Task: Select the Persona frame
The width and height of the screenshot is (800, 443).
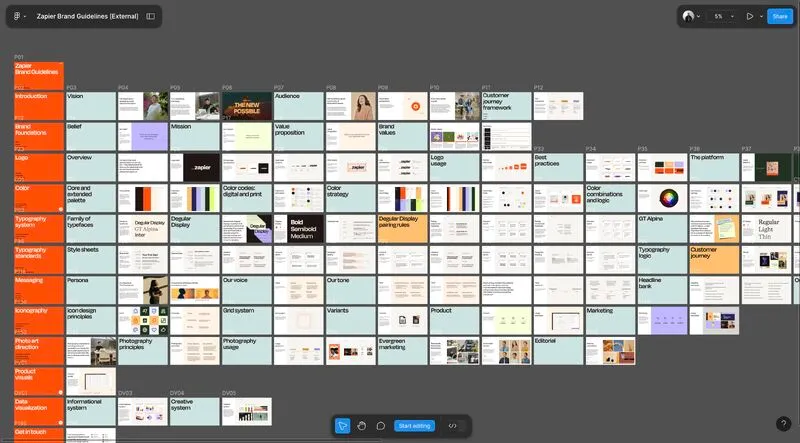Action: pyautogui.click(x=91, y=290)
